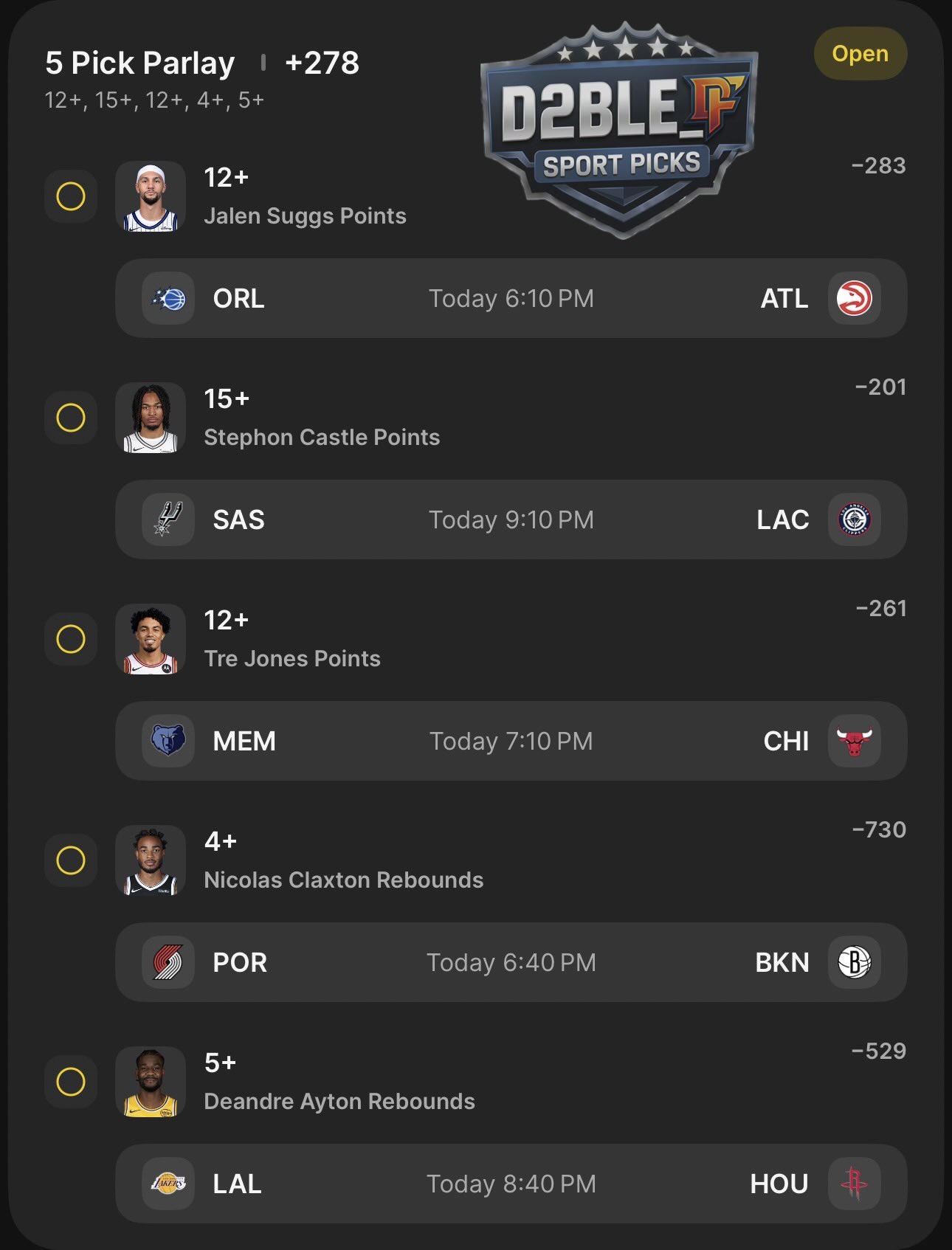Click the San Antonio Spurs logo
The image size is (952, 1250).
168,519
